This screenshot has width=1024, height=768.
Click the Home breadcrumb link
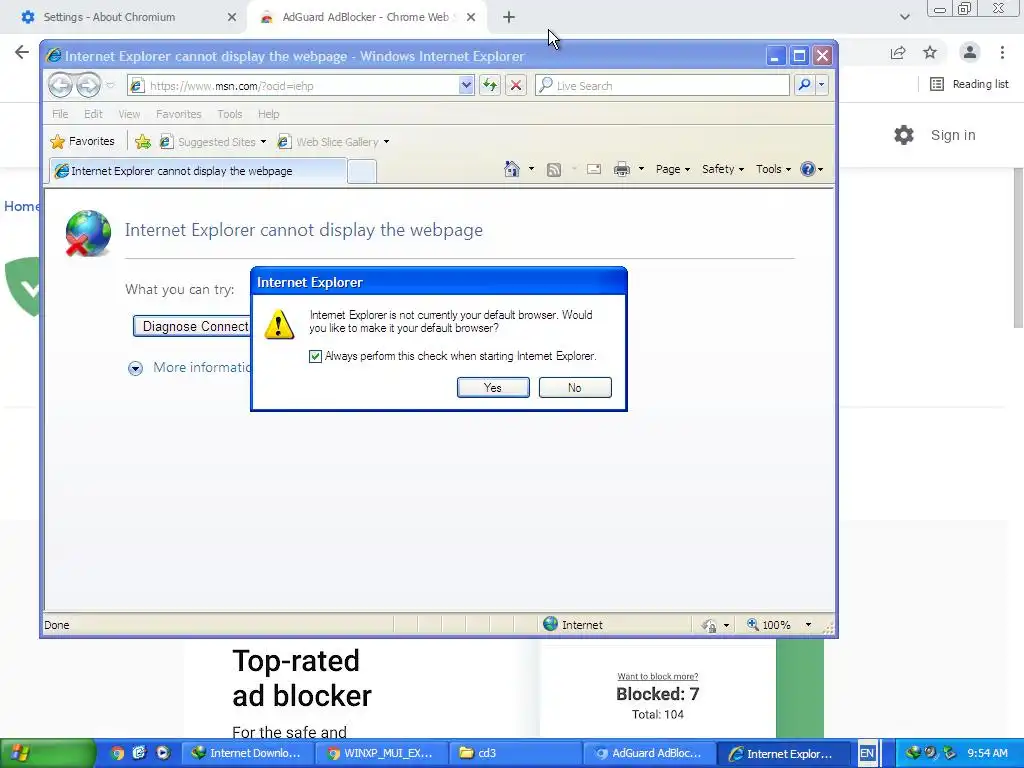[22, 206]
